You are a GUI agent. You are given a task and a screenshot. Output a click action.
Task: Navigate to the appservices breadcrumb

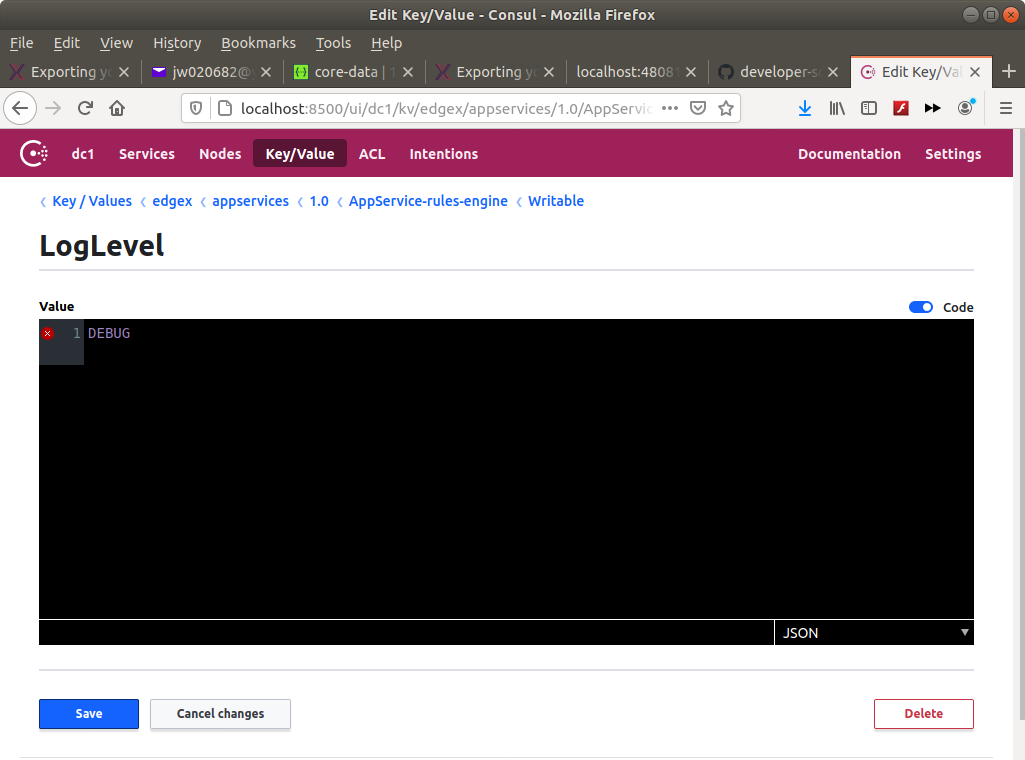point(250,201)
